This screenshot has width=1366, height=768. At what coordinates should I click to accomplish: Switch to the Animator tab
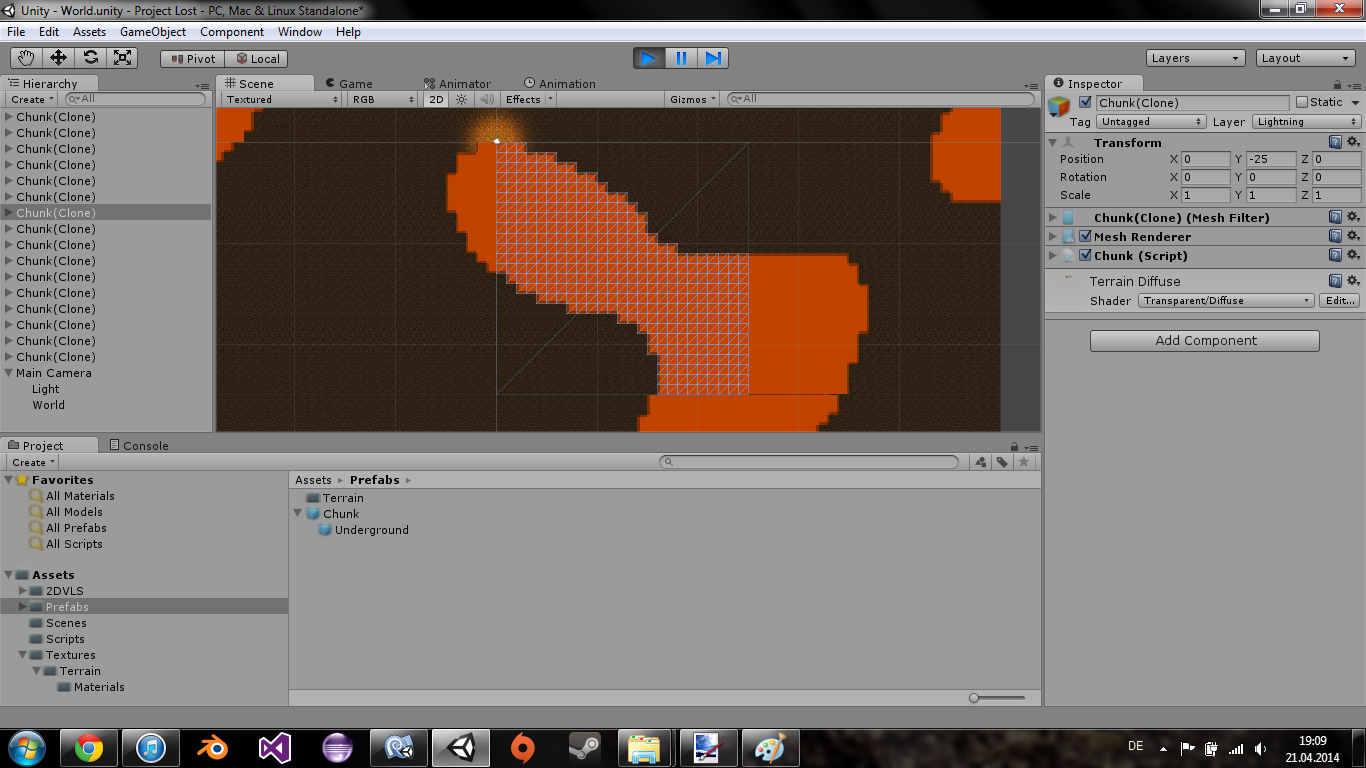click(457, 84)
